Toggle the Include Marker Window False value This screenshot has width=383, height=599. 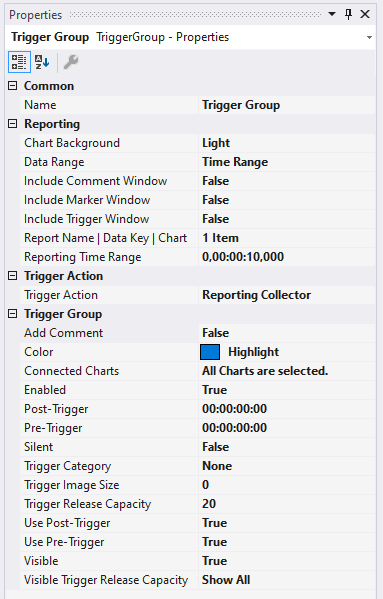point(215,200)
